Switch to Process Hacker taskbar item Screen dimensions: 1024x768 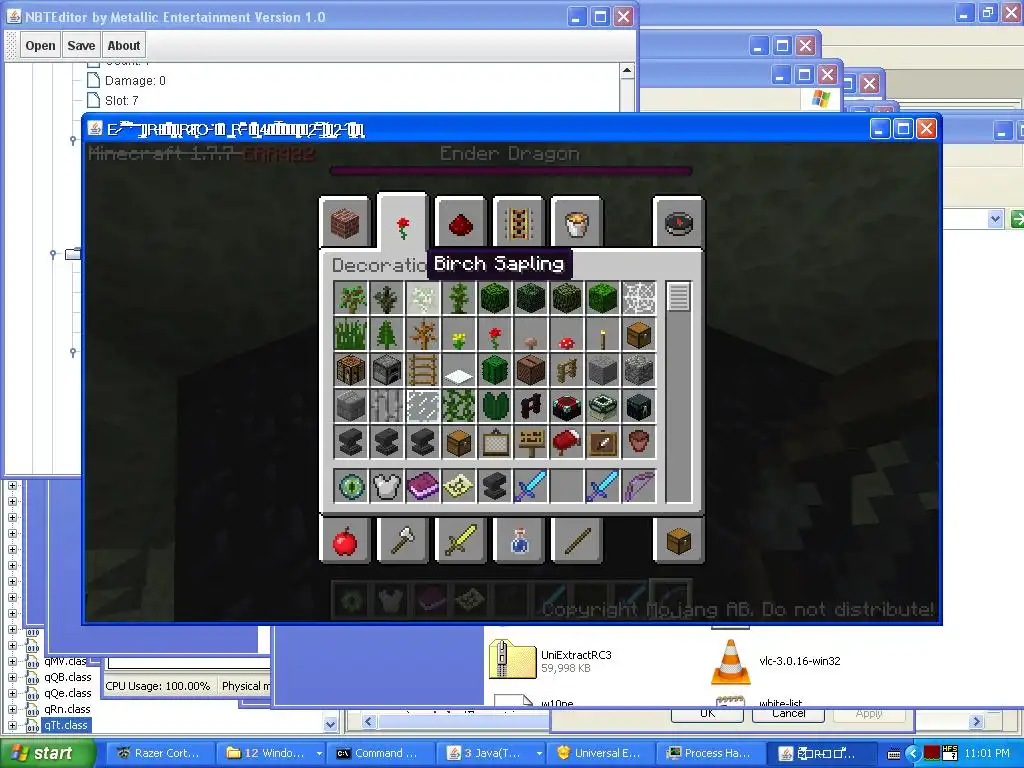point(709,753)
